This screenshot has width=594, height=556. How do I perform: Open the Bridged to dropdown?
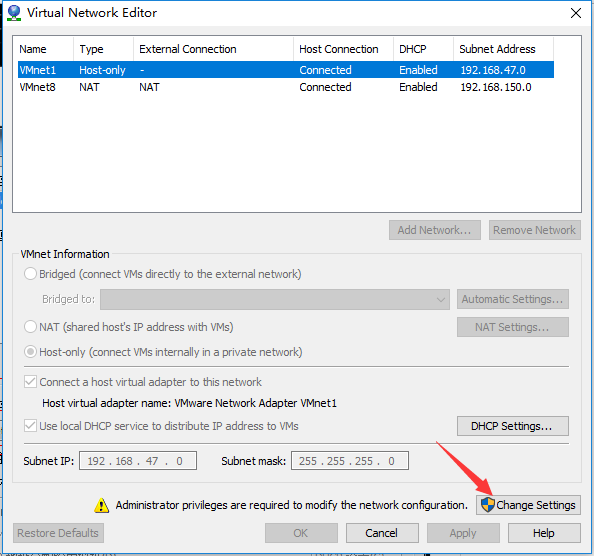coord(275,299)
